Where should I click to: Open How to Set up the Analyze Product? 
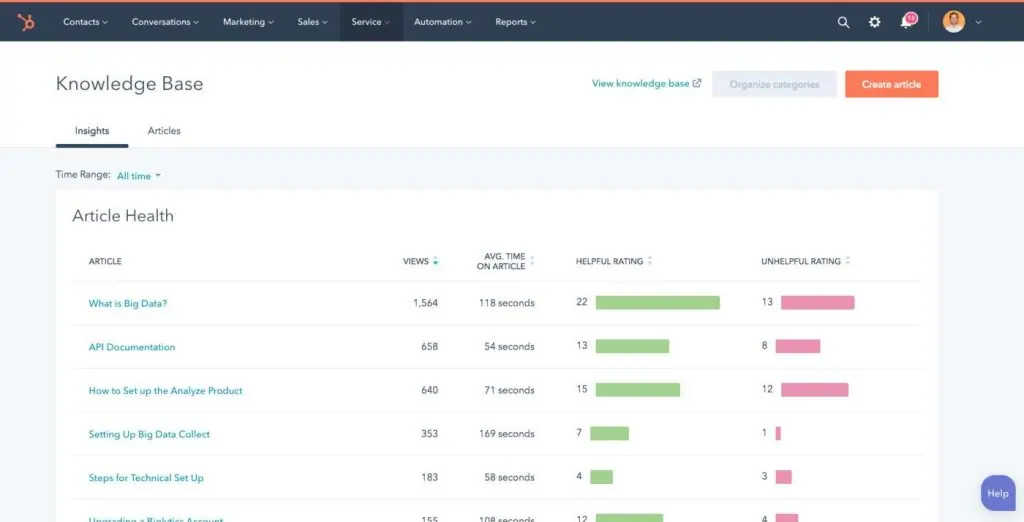click(165, 391)
